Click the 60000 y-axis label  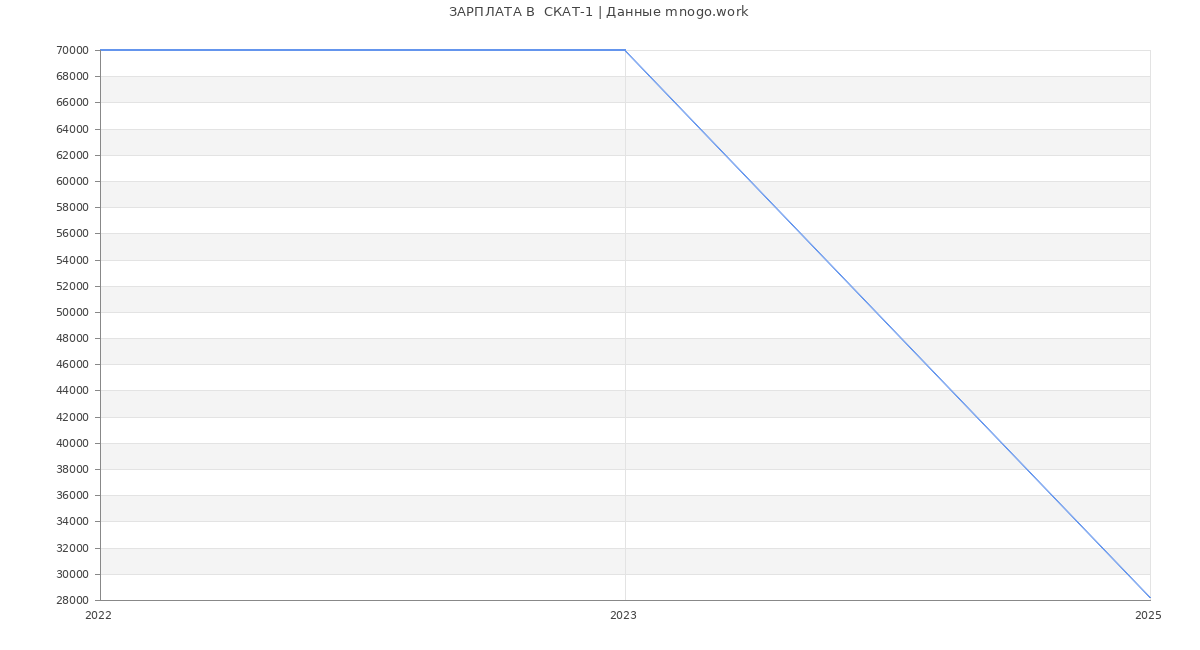coord(73,181)
